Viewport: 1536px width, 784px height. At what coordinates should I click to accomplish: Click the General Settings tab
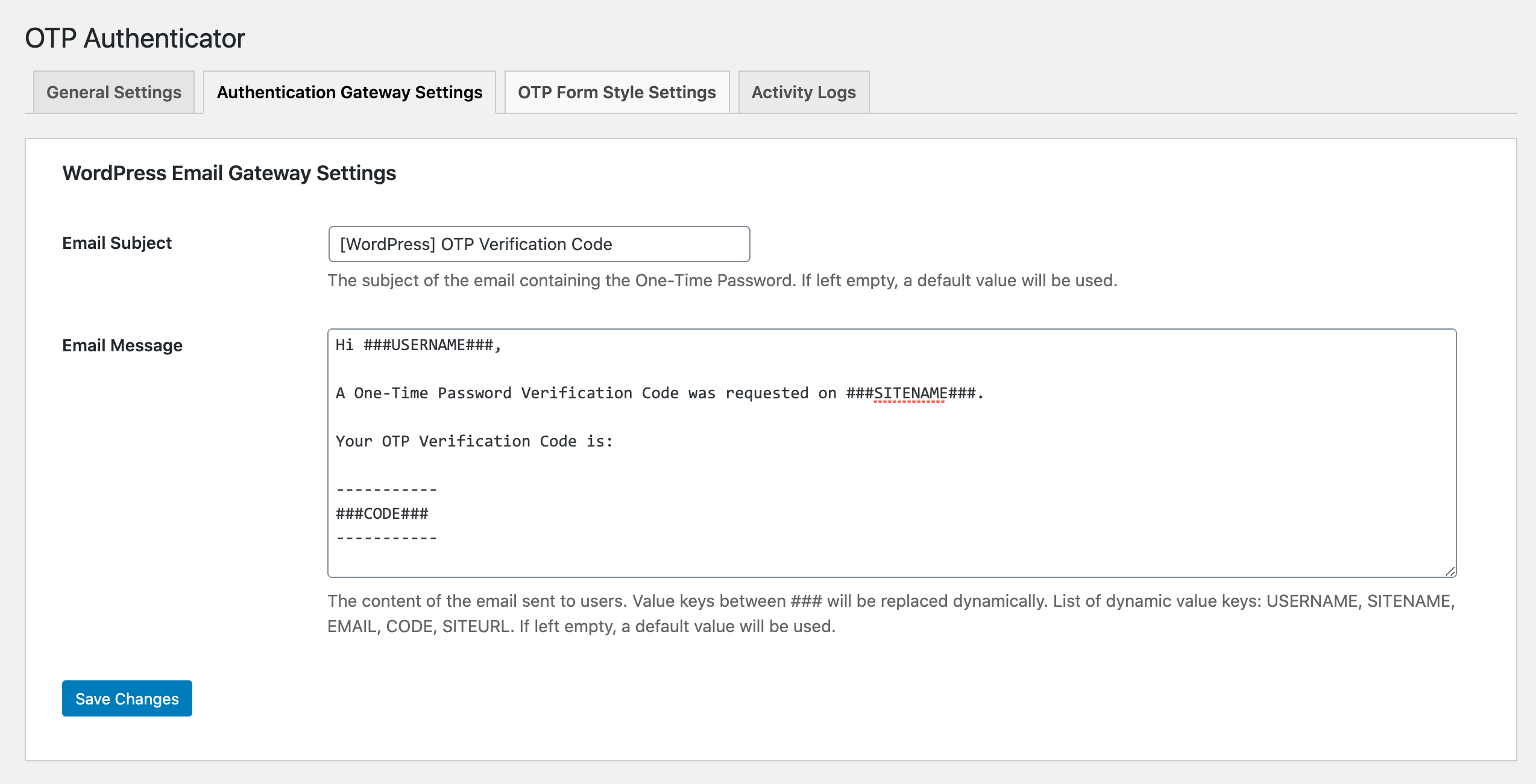click(113, 92)
